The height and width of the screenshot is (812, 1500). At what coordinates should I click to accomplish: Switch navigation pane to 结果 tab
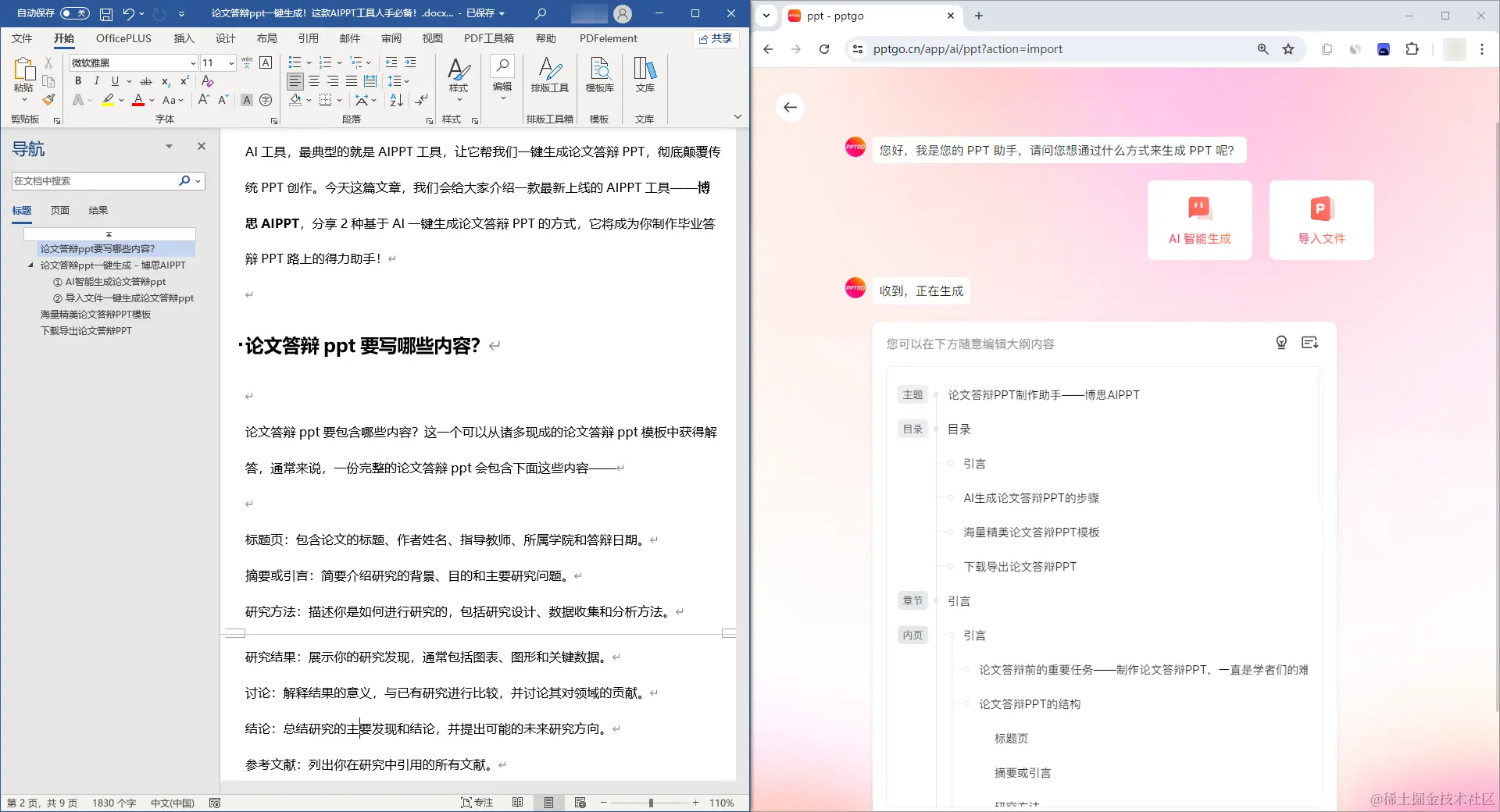click(x=98, y=211)
